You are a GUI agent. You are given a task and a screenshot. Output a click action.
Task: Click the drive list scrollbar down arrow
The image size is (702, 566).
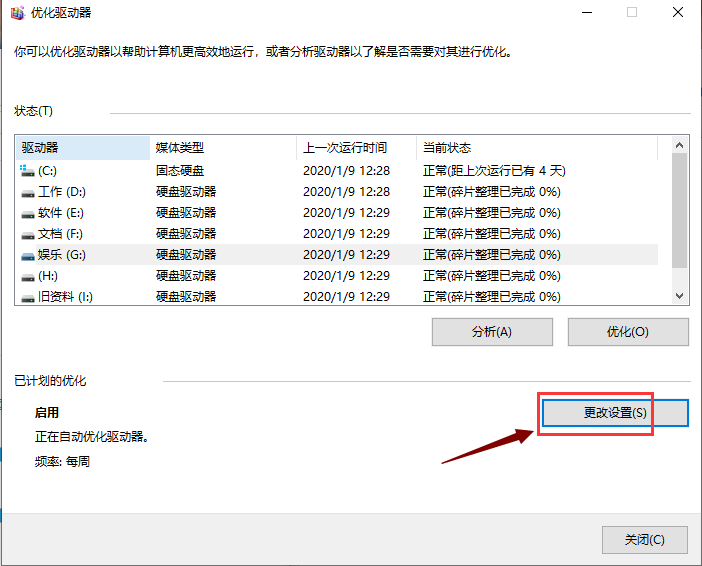click(680, 296)
